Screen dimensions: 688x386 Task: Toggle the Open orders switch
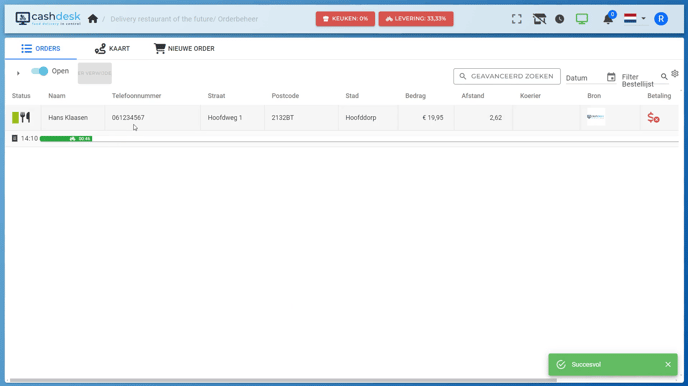click(39, 71)
